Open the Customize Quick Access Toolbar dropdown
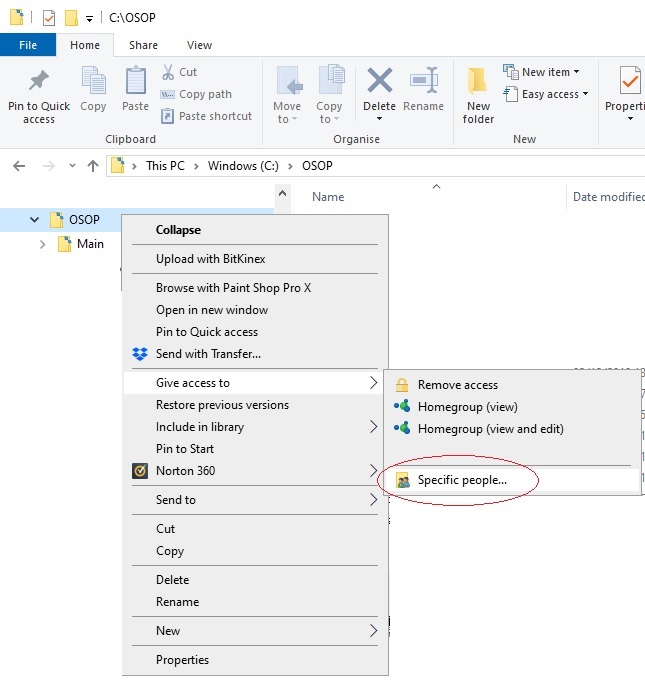This screenshot has height=682, width=645. 89,19
